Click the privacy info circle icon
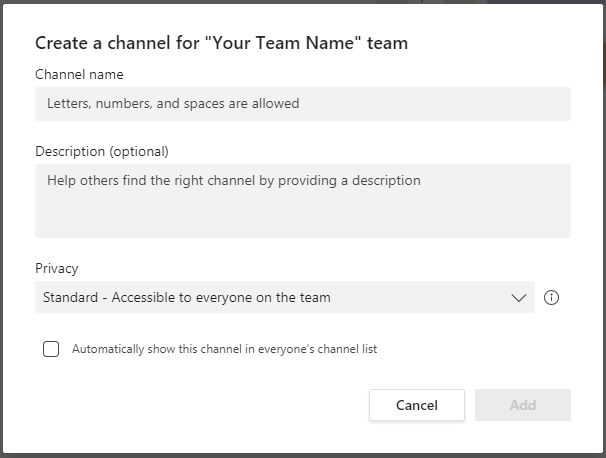This screenshot has height=458, width=606. [551, 297]
